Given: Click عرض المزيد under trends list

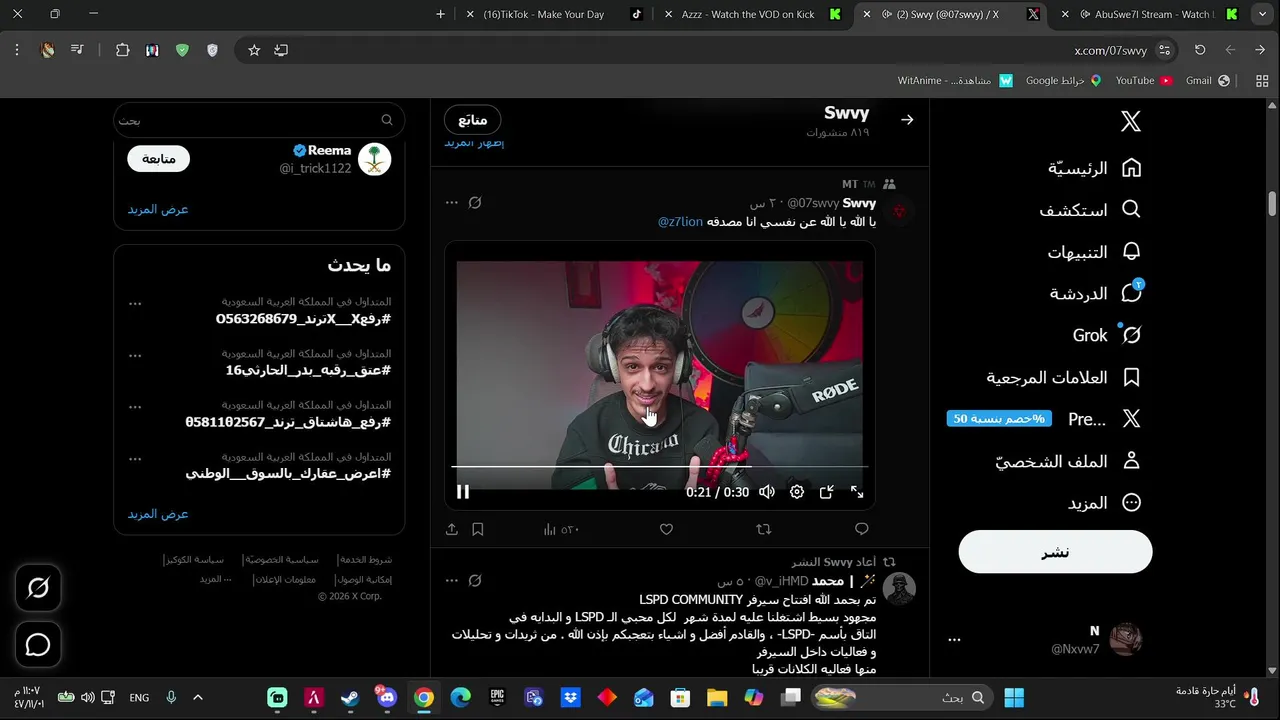Looking at the screenshot, I should click(158, 514).
